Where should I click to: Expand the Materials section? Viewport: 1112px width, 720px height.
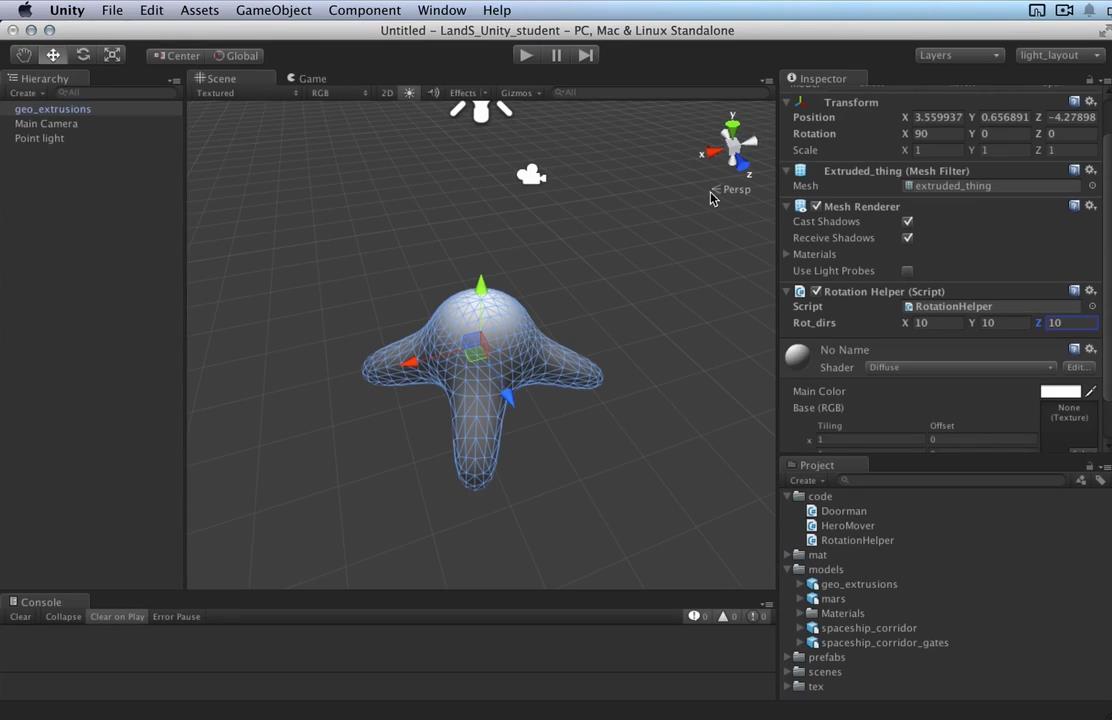[x=787, y=255]
